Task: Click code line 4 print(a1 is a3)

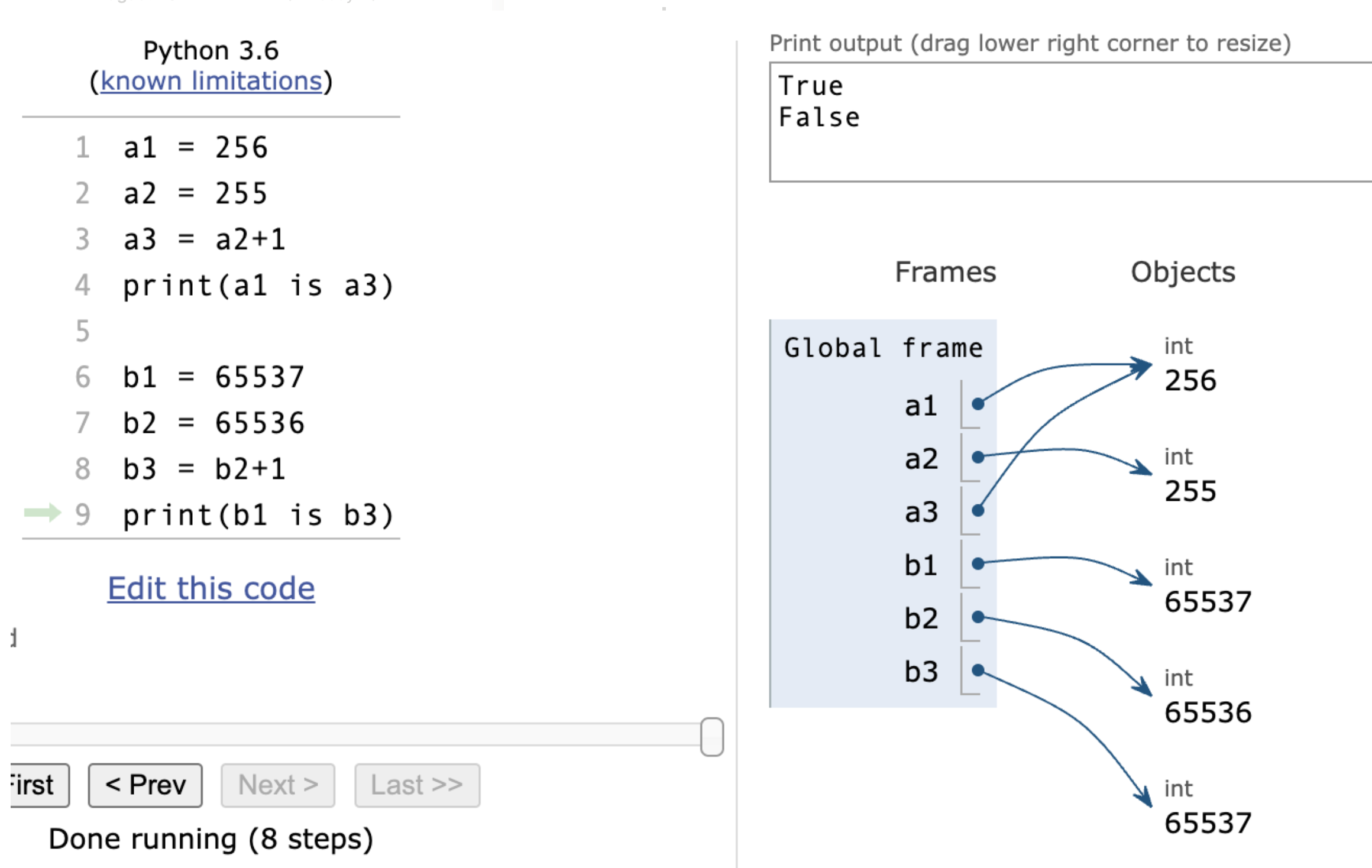Action: pos(258,286)
